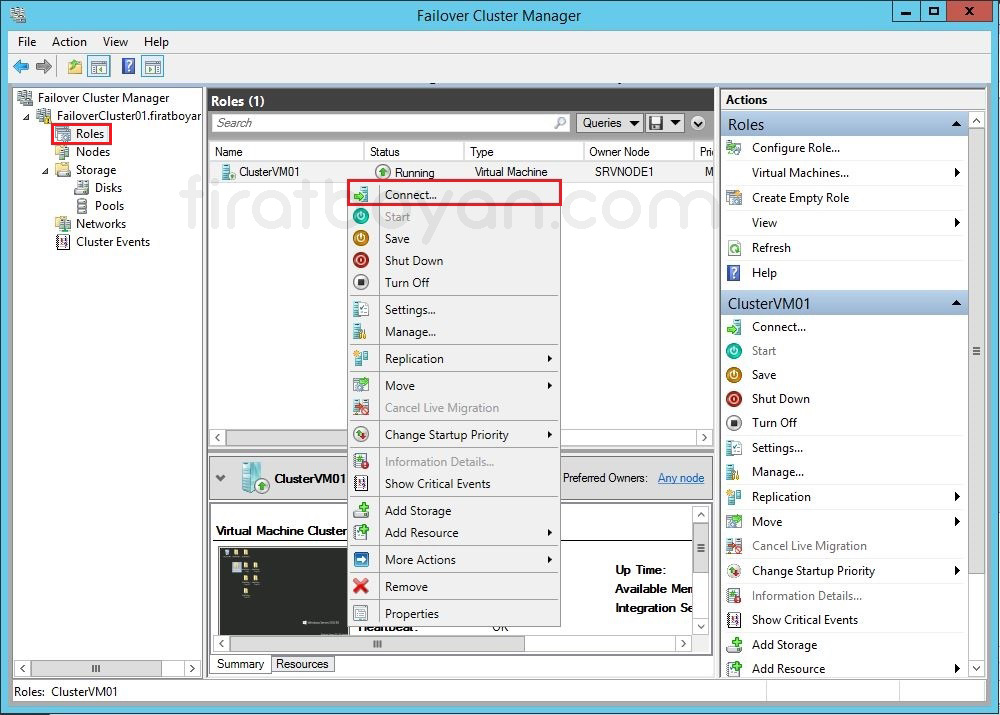Open the View menu

pyautogui.click(x=115, y=42)
